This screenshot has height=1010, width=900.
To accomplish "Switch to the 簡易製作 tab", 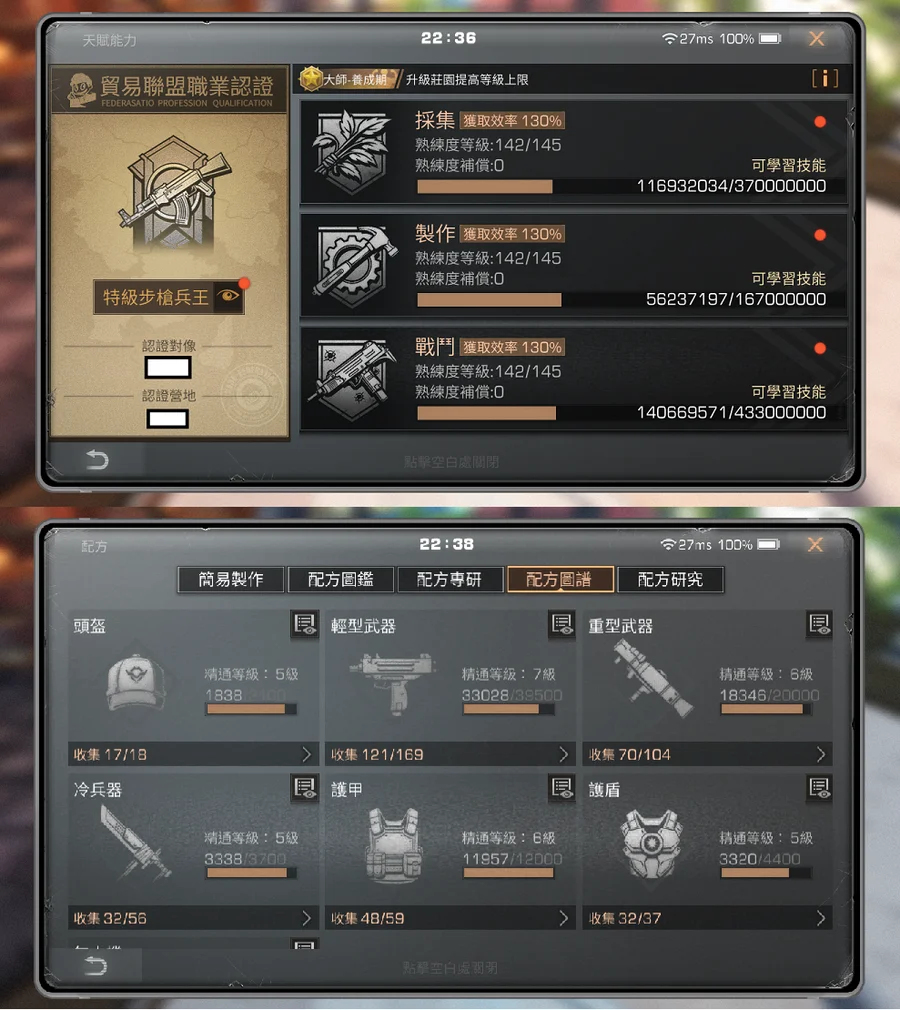I will click(x=231, y=580).
